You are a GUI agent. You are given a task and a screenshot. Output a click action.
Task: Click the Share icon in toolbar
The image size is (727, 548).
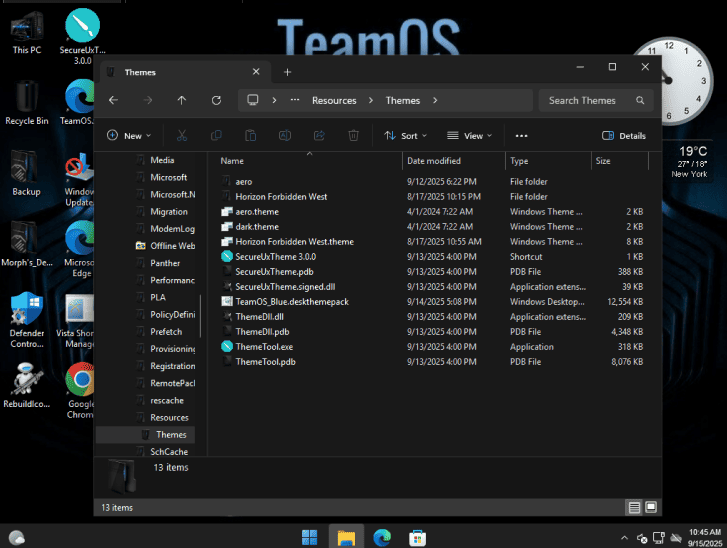319,135
